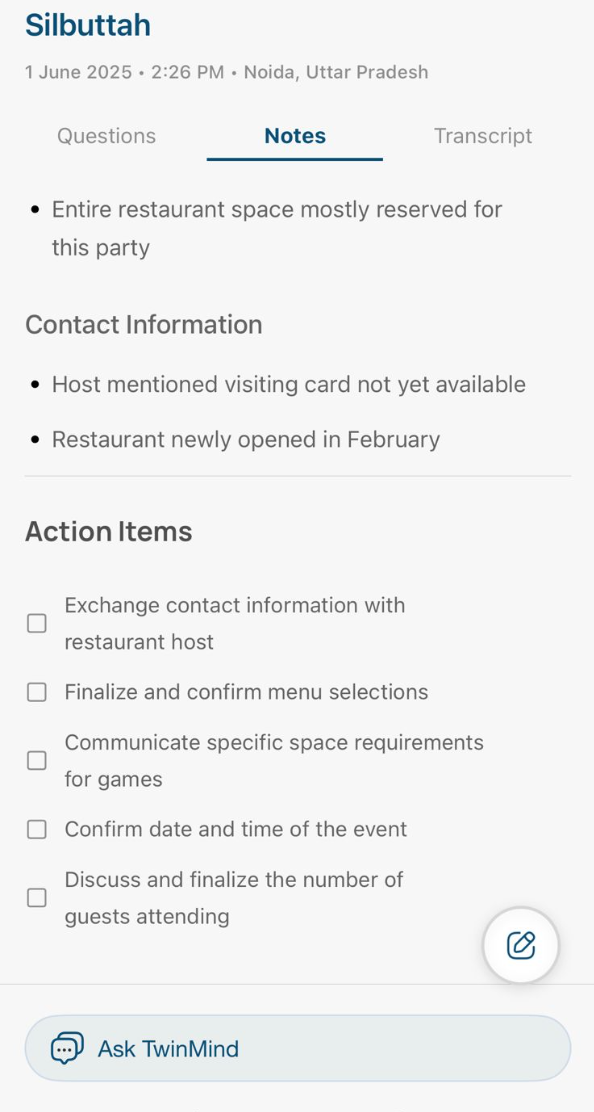Click the Action Items heading

click(108, 531)
